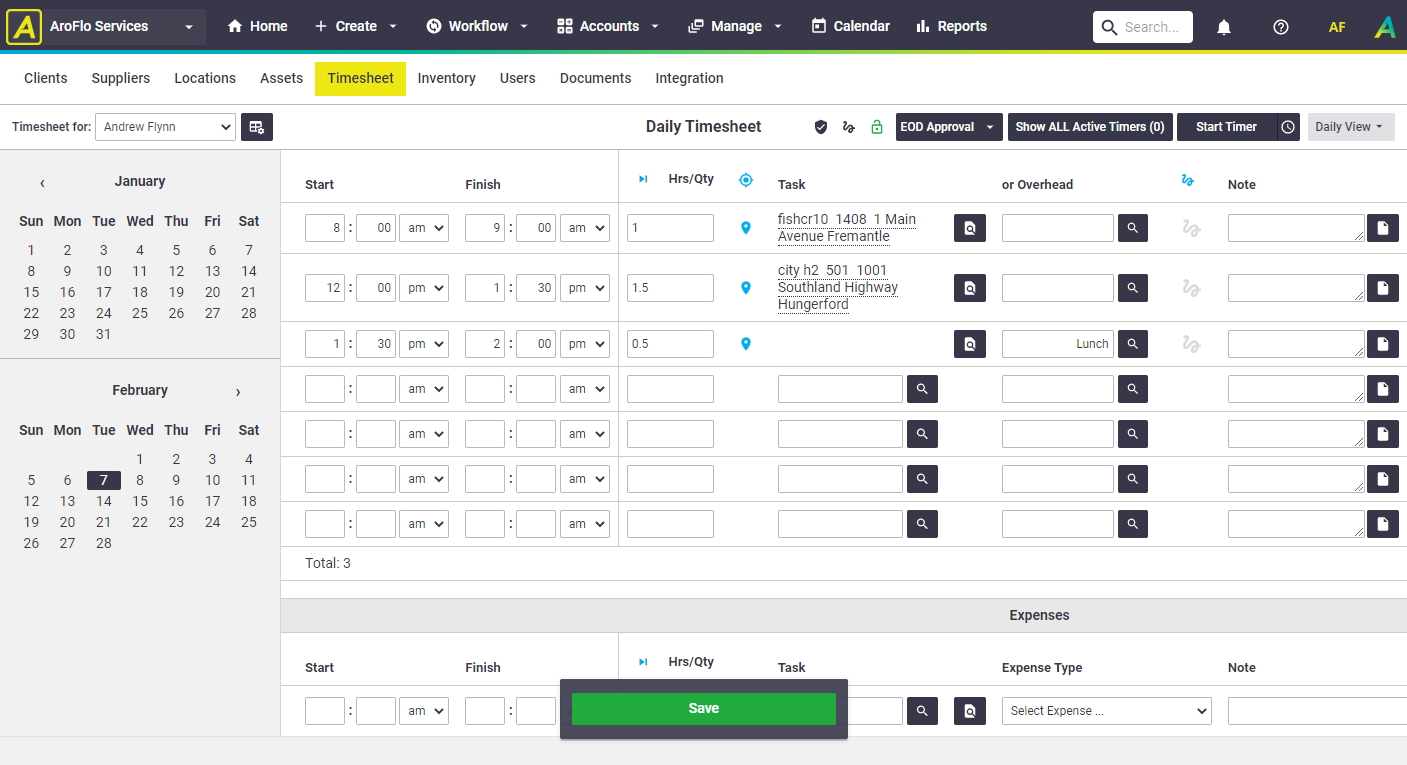Click the Start Timer button
The height and width of the screenshot is (765, 1407).
click(1226, 127)
